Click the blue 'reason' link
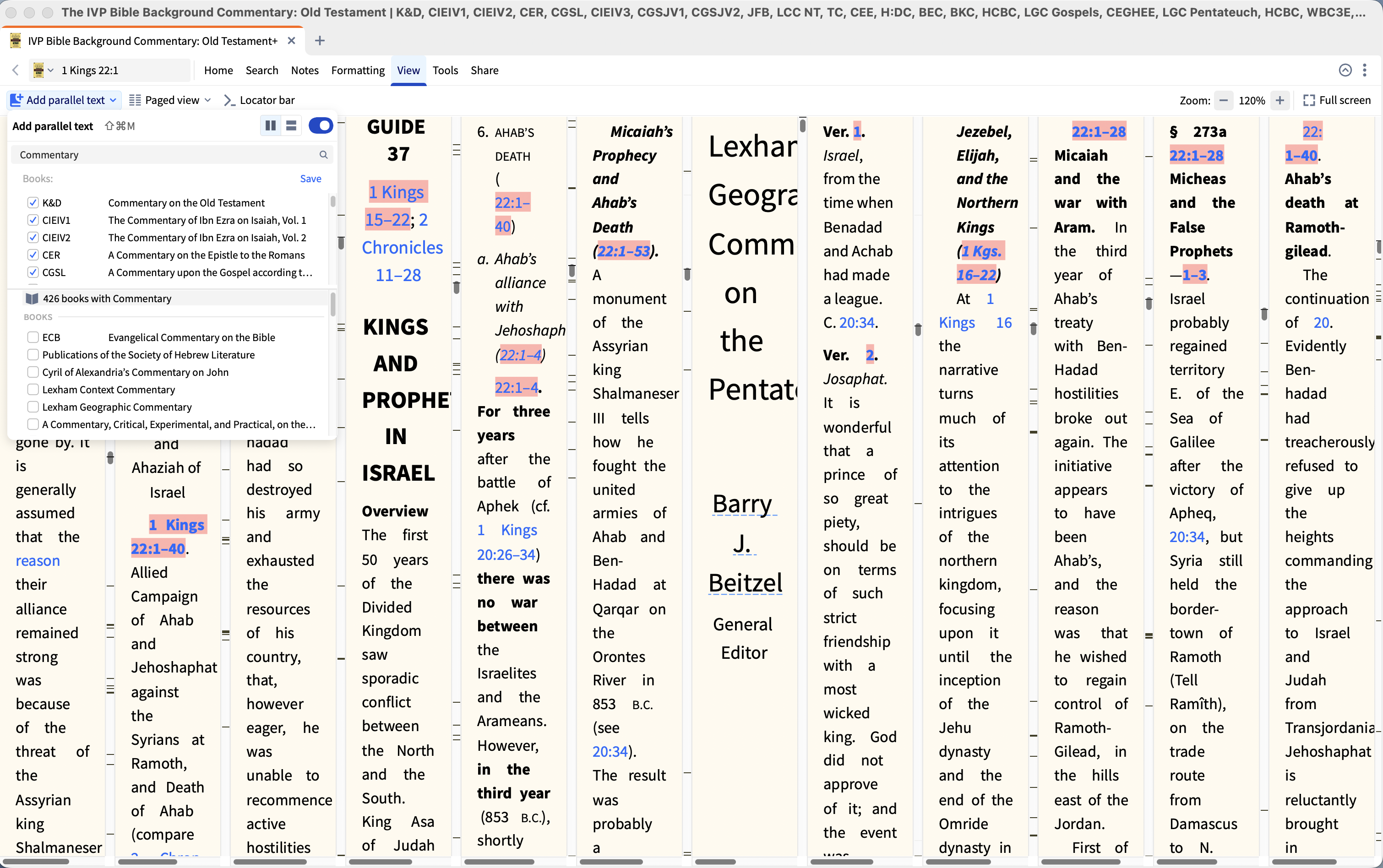1383x868 pixels. [37, 560]
